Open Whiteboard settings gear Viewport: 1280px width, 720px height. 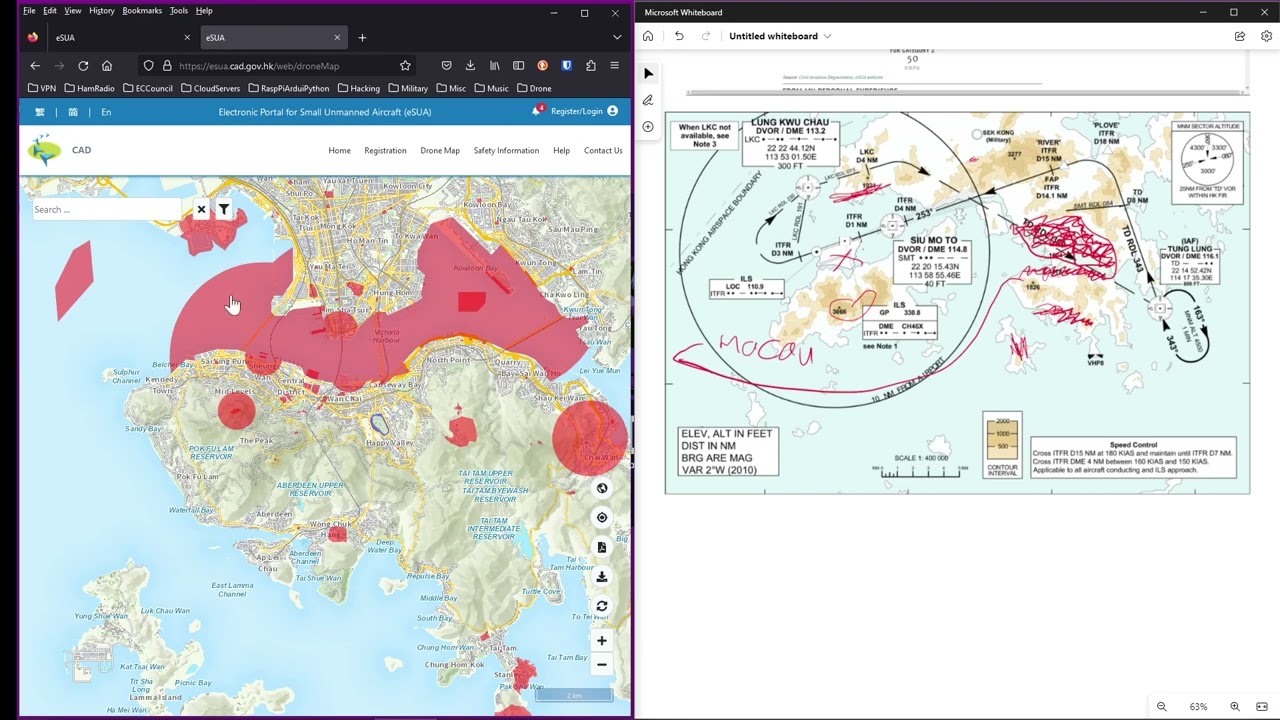click(x=1266, y=36)
